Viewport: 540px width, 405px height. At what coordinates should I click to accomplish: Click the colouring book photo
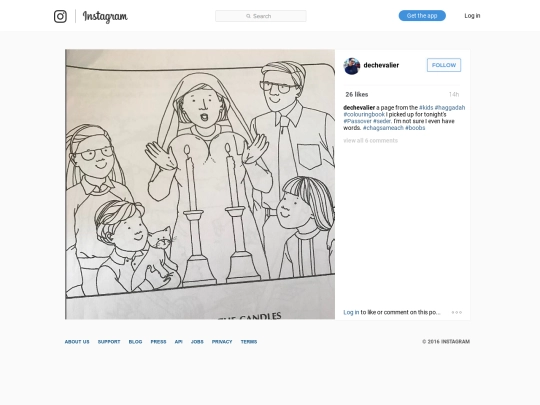200,184
